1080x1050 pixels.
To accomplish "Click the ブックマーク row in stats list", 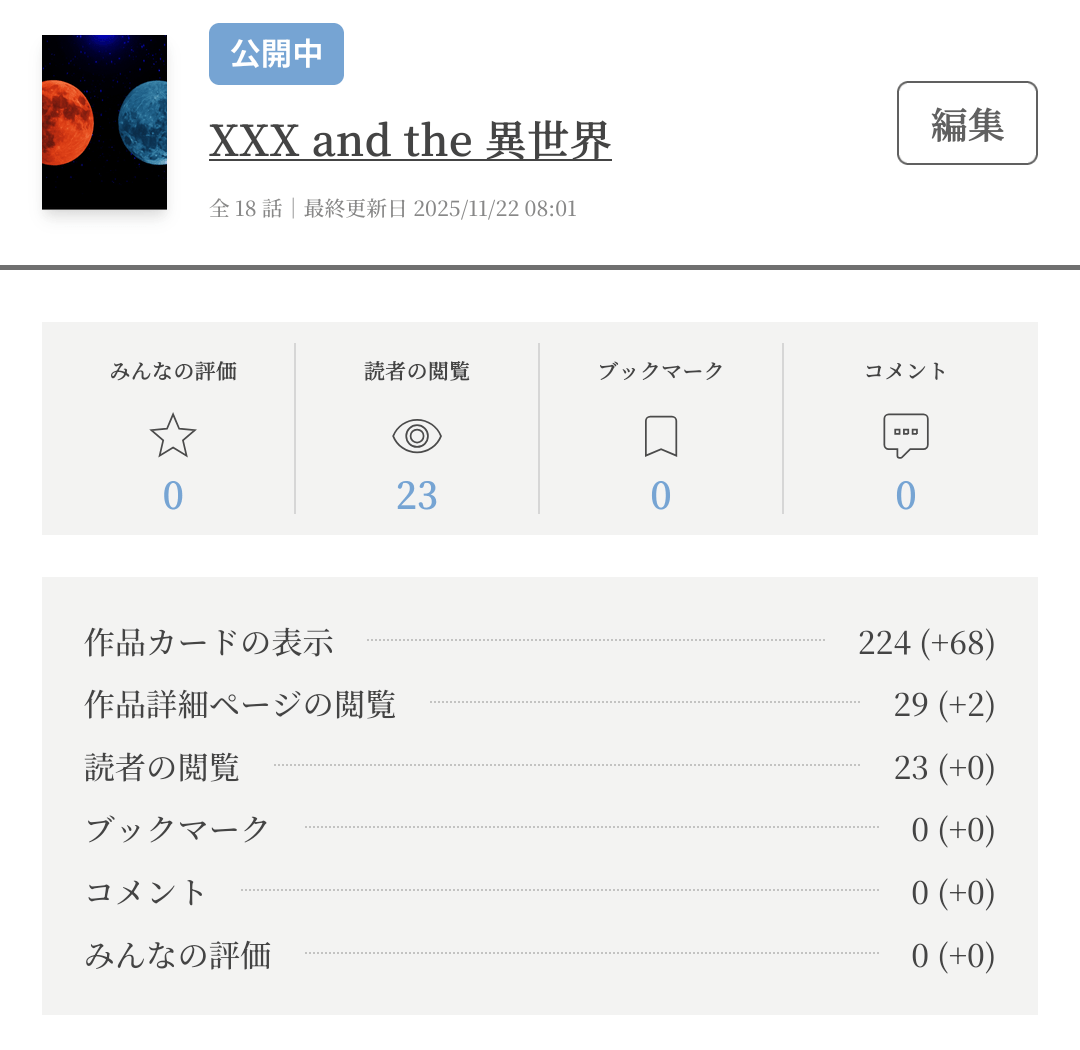I will [x=178, y=830].
